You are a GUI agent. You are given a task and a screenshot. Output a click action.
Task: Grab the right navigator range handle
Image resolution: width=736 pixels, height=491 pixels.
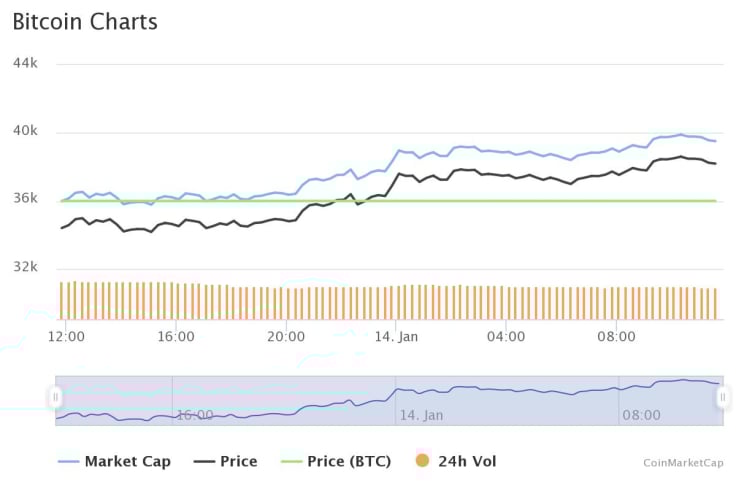pyautogui.click(x=723, y=397)
